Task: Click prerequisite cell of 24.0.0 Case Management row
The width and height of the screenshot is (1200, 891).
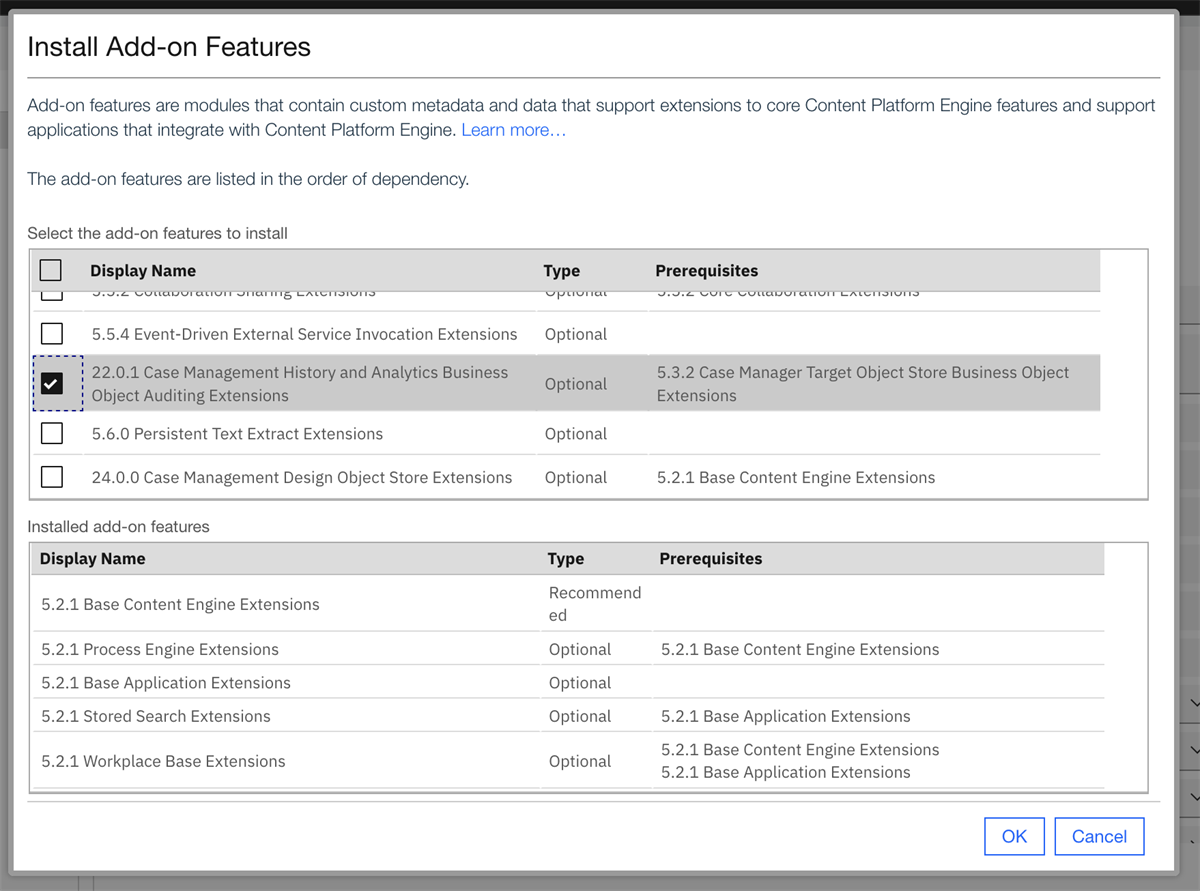Action: click(796, 478)
